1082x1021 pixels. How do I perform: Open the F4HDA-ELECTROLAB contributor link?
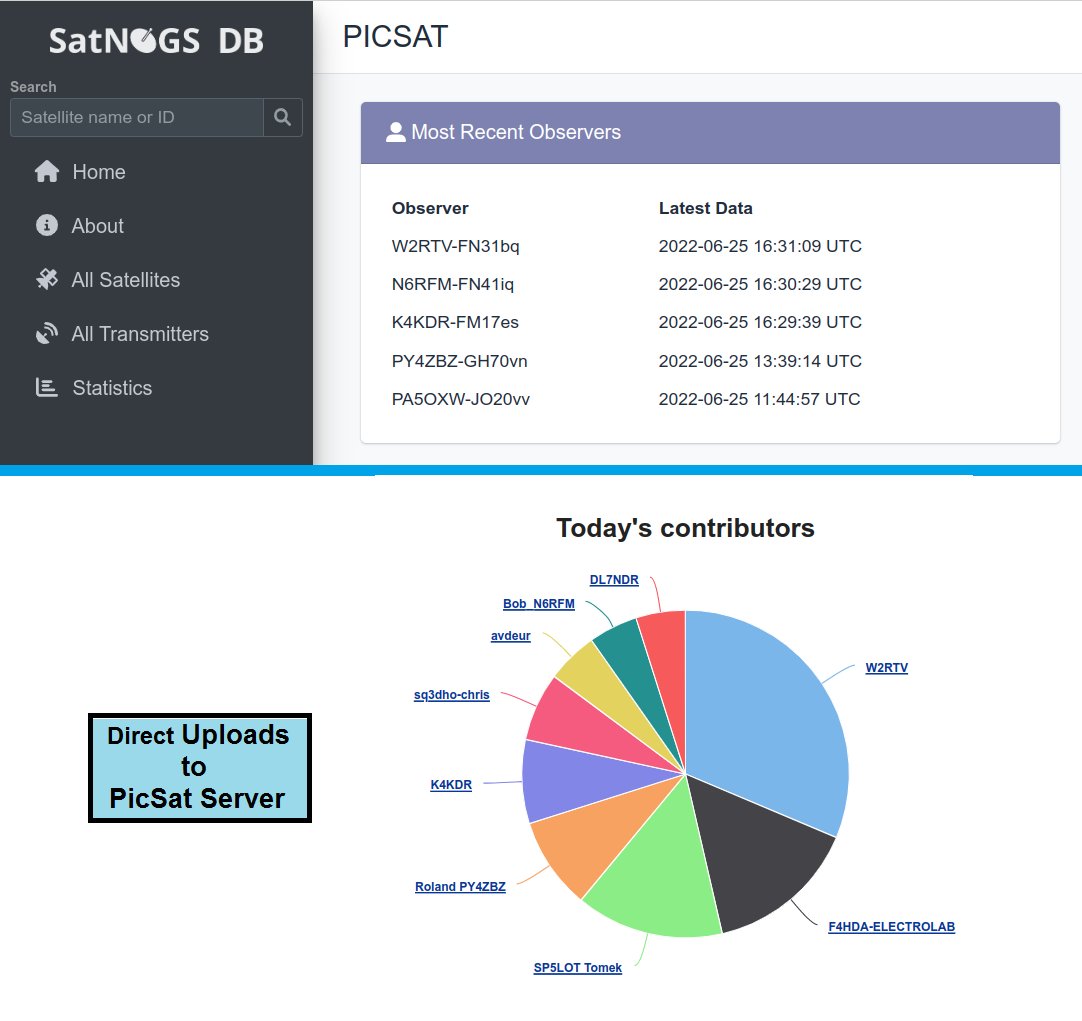892,926
